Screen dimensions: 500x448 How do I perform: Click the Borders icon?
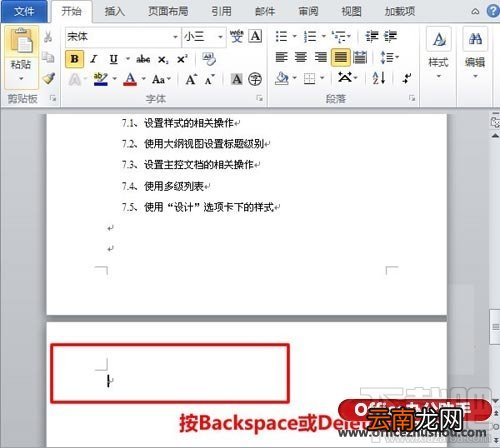[x=309, y=79]
